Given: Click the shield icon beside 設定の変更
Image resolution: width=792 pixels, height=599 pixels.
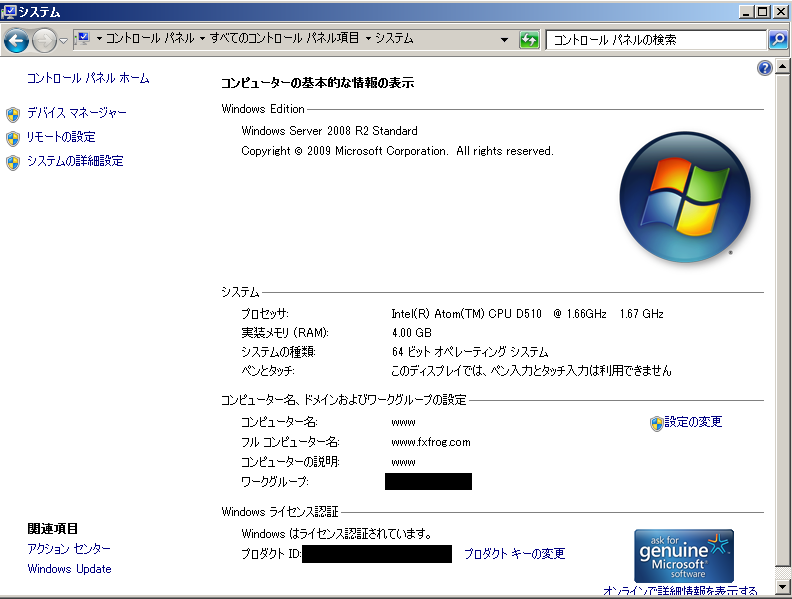Looking at the screenshot, I should coord(656,423).
